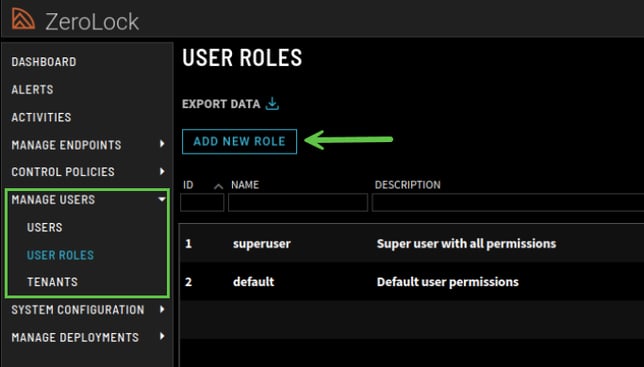Open the Dashboard menu item
The height and width of the screenshot is (367, 644).
[x=44, y=62]
